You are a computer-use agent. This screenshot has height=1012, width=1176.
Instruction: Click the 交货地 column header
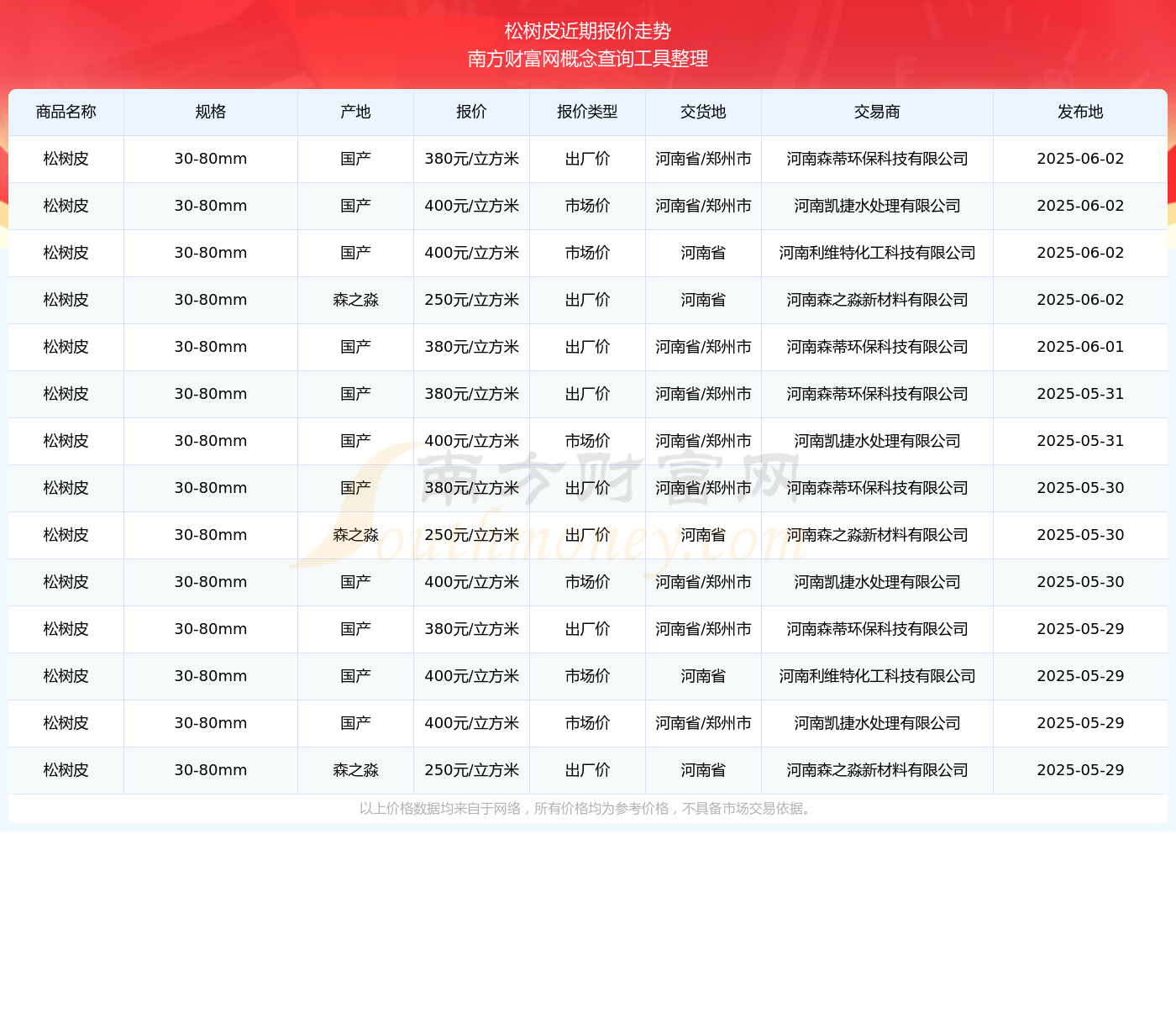[x=703, y=112]
